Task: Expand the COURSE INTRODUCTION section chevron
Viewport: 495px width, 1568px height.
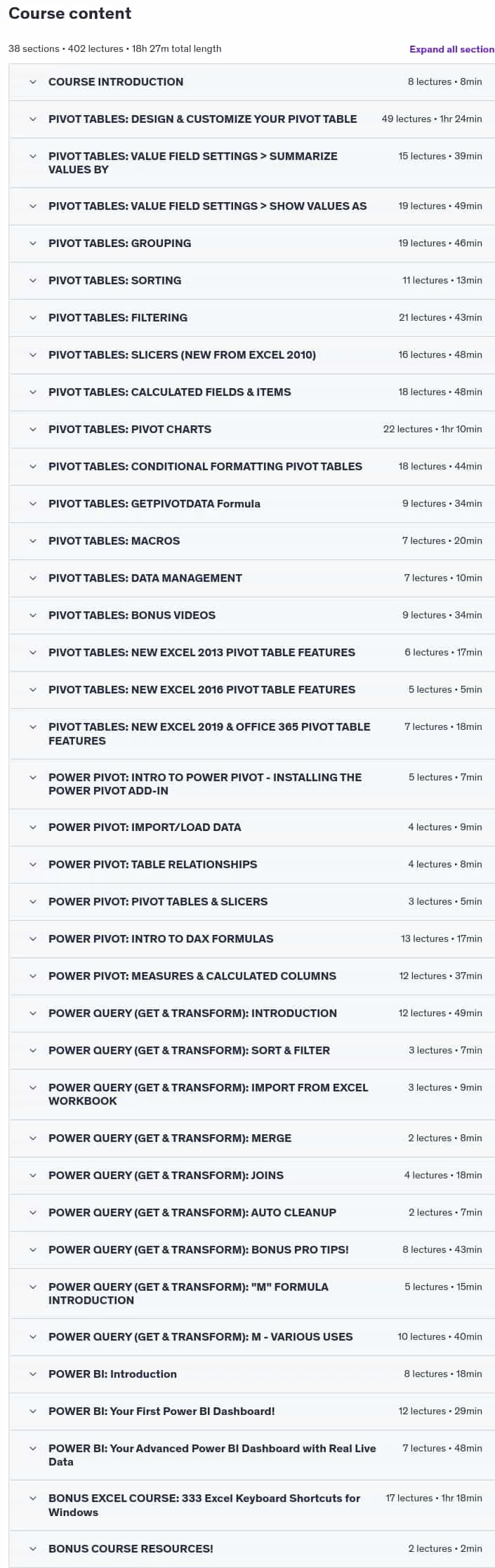Action: [33, 82]
